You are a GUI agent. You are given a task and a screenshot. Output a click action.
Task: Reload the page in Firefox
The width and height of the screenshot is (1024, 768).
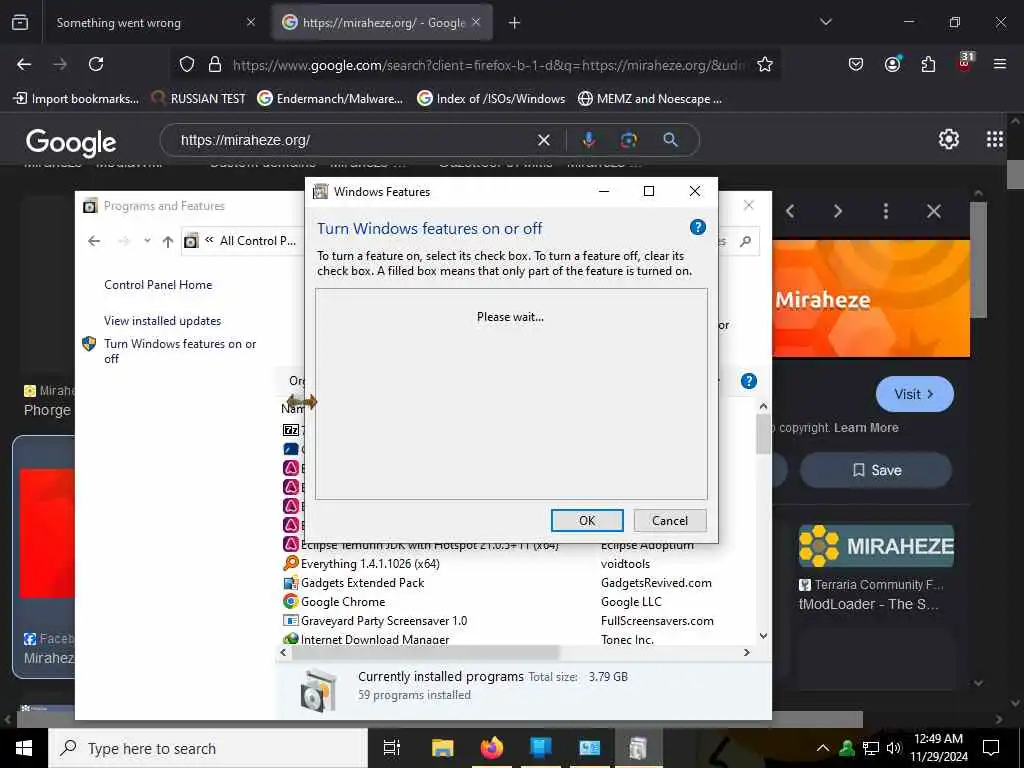click(96, 64)
